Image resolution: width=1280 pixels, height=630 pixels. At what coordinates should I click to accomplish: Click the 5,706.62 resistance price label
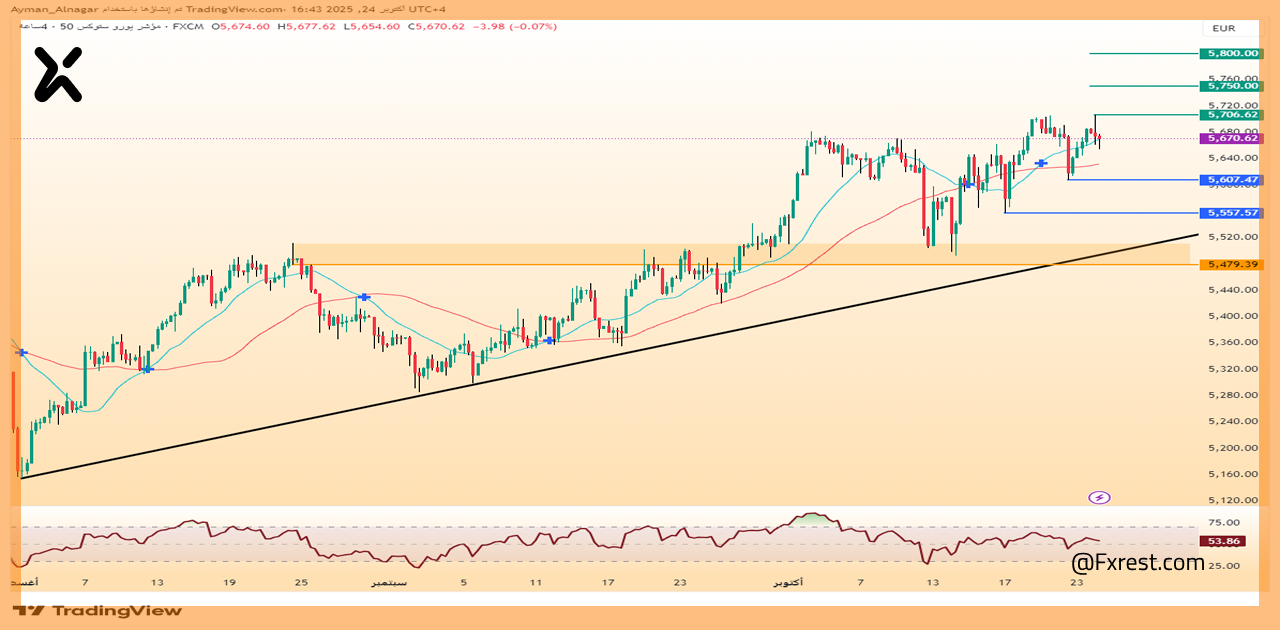click(x=1232, y=115)
